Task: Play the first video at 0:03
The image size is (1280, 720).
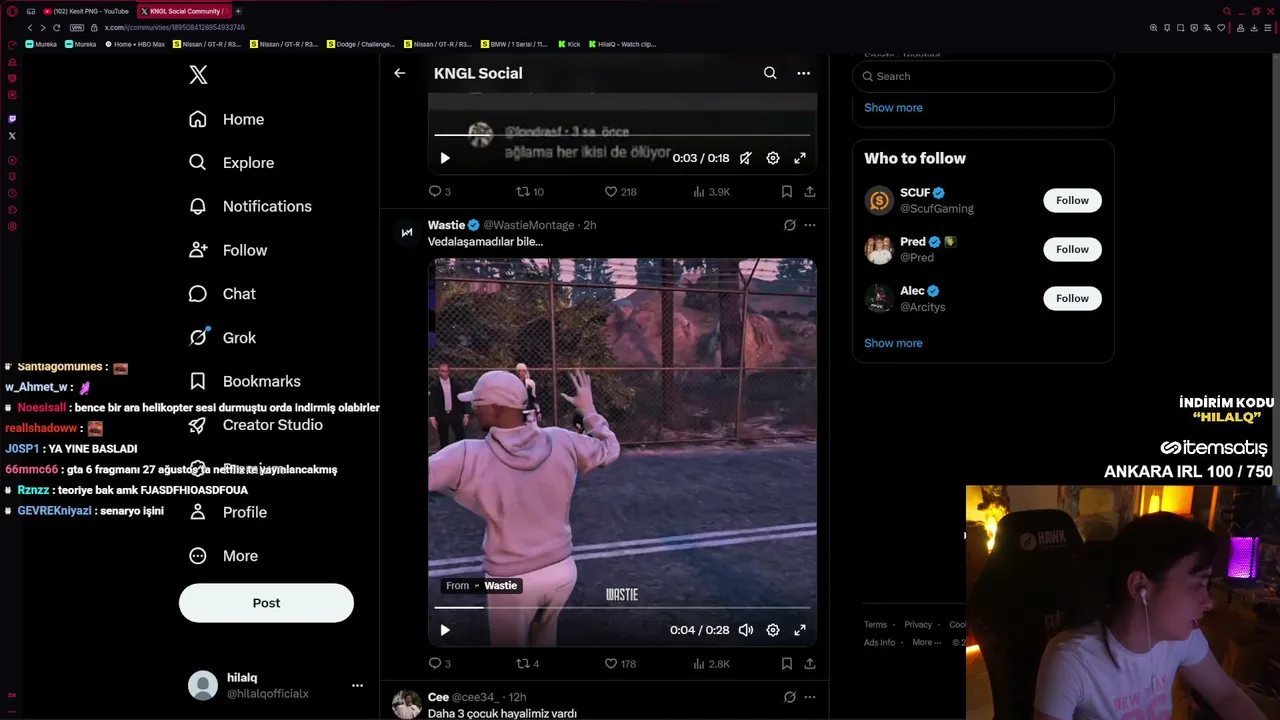Action: 445,158
